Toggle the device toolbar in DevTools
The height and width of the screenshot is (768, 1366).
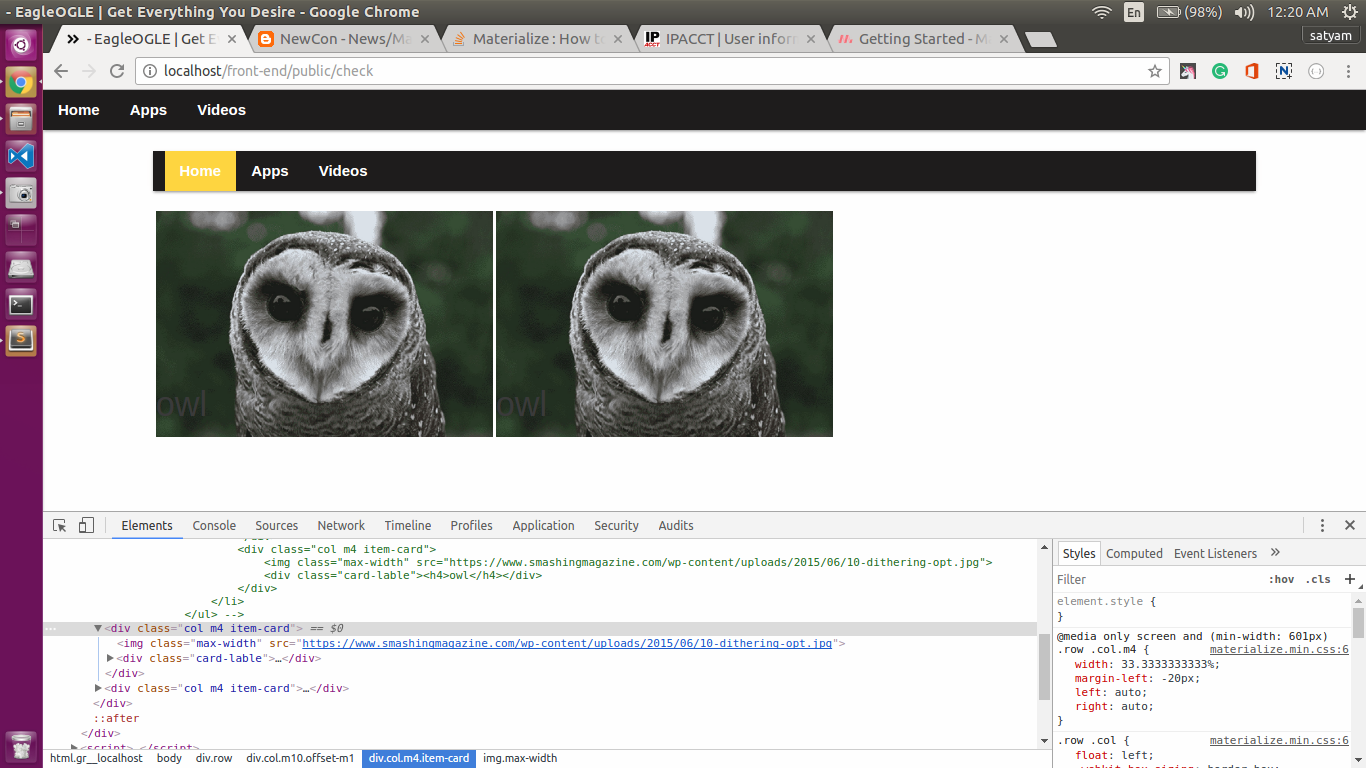click(86, 525)
